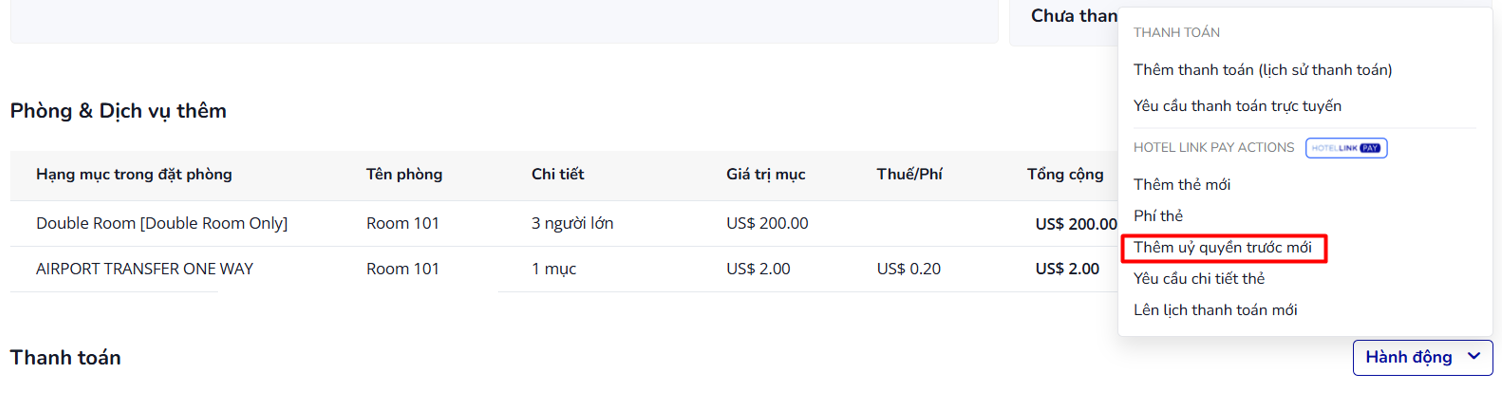Select Thêm thanh toán (lịch sử thanh toán)
Viewport: 1505px width, 411px height.
1262,70
